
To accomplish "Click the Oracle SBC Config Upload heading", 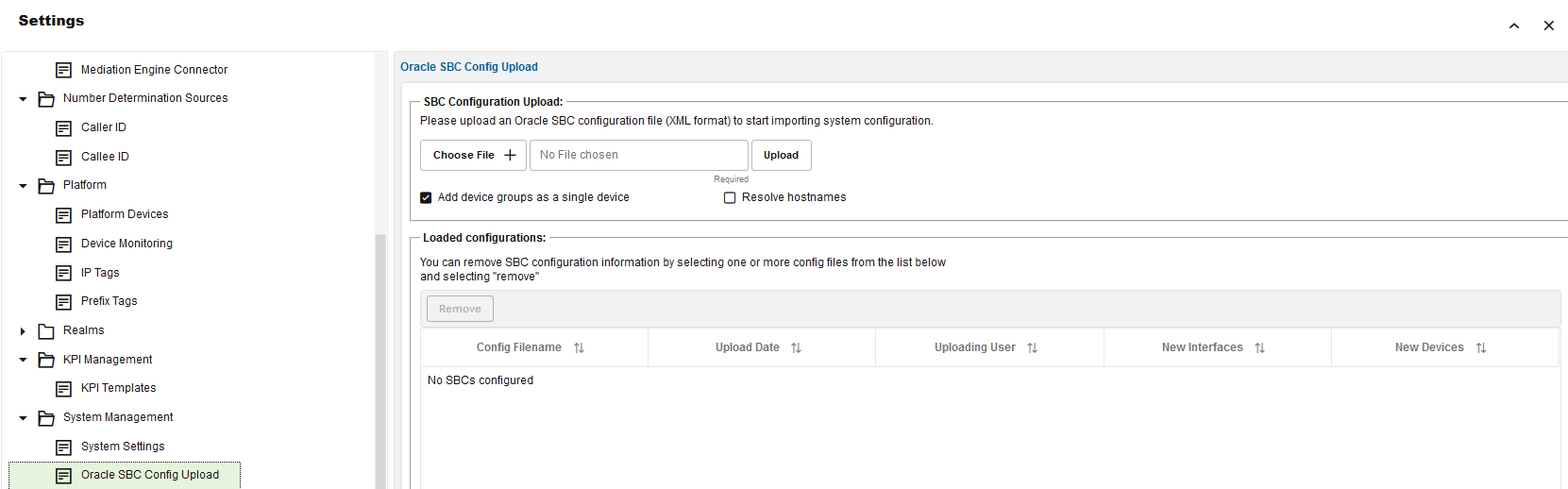I will pyautogui.click(x=469, y=67).
